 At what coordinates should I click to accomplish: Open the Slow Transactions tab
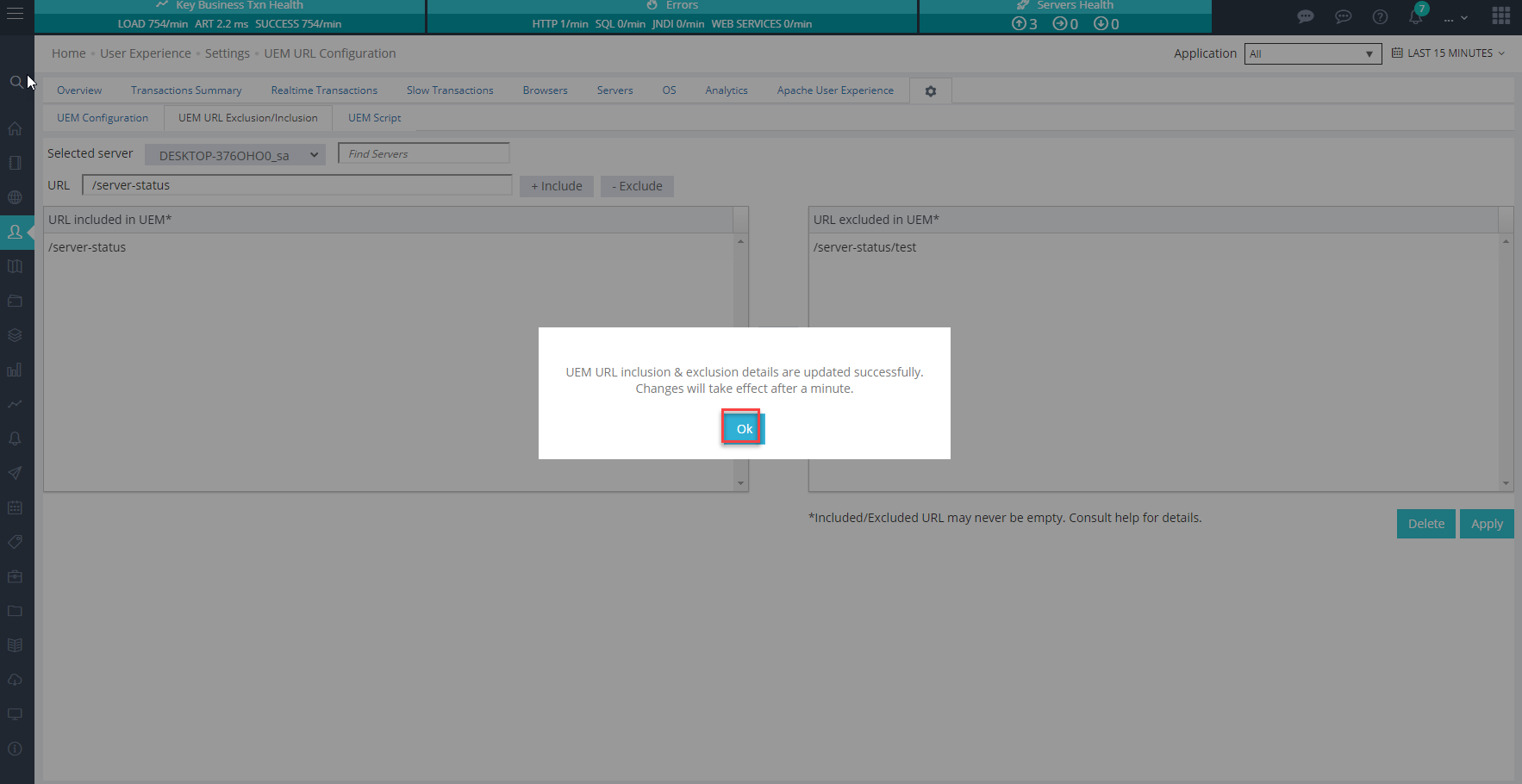[450, 90]
